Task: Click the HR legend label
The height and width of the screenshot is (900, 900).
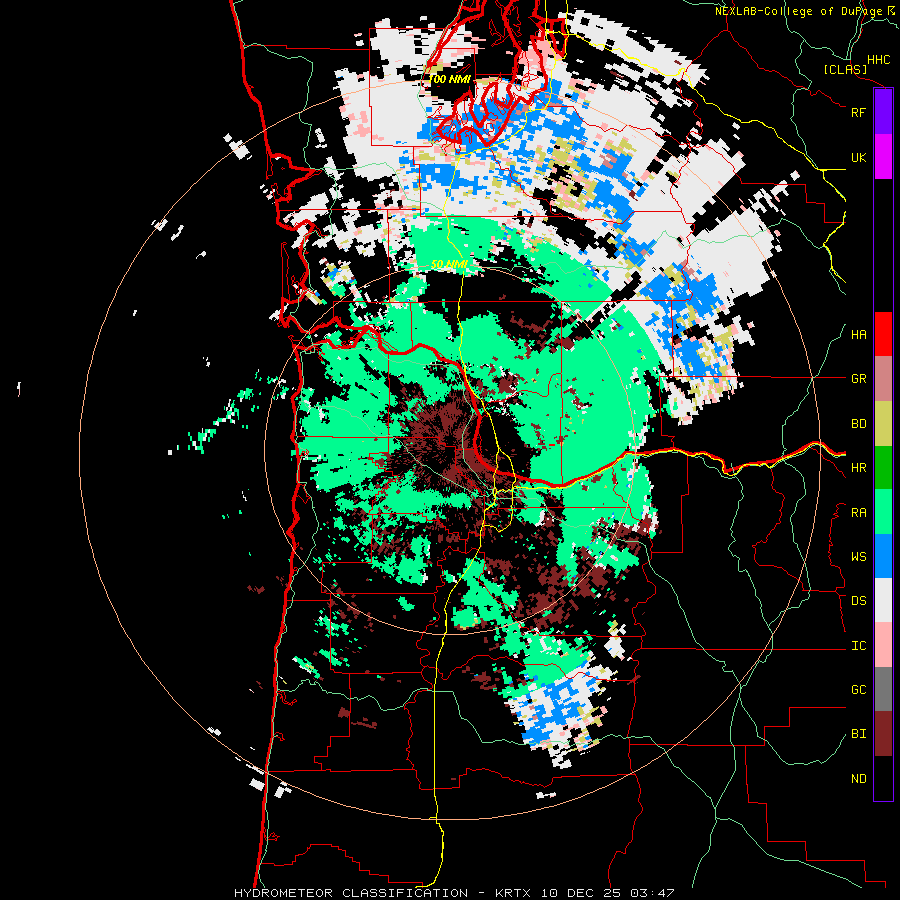Action: point(858,468)
